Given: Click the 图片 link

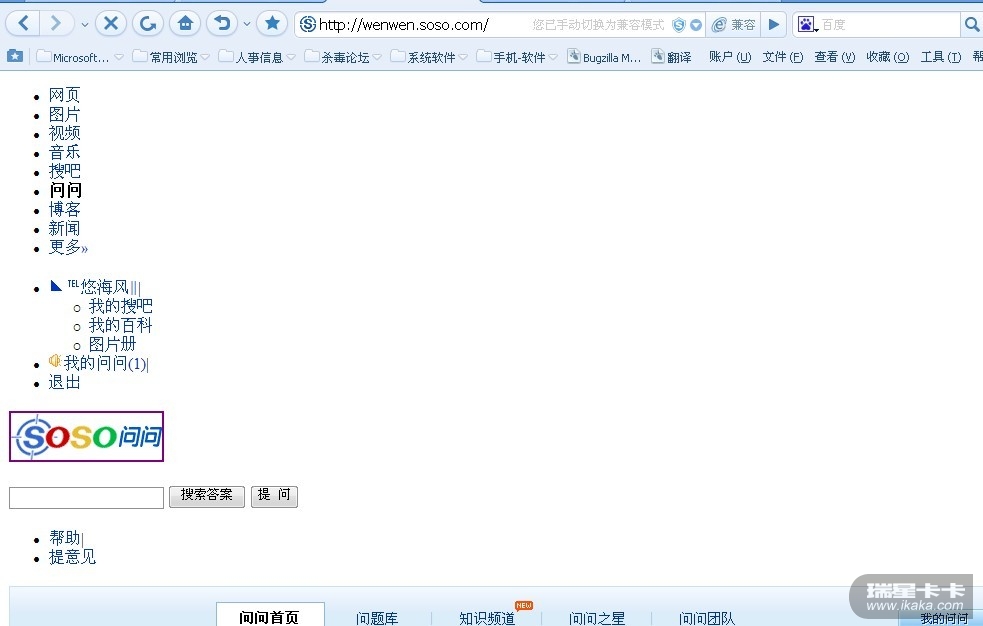Looking at the screenshot, I should click(64, 115).
